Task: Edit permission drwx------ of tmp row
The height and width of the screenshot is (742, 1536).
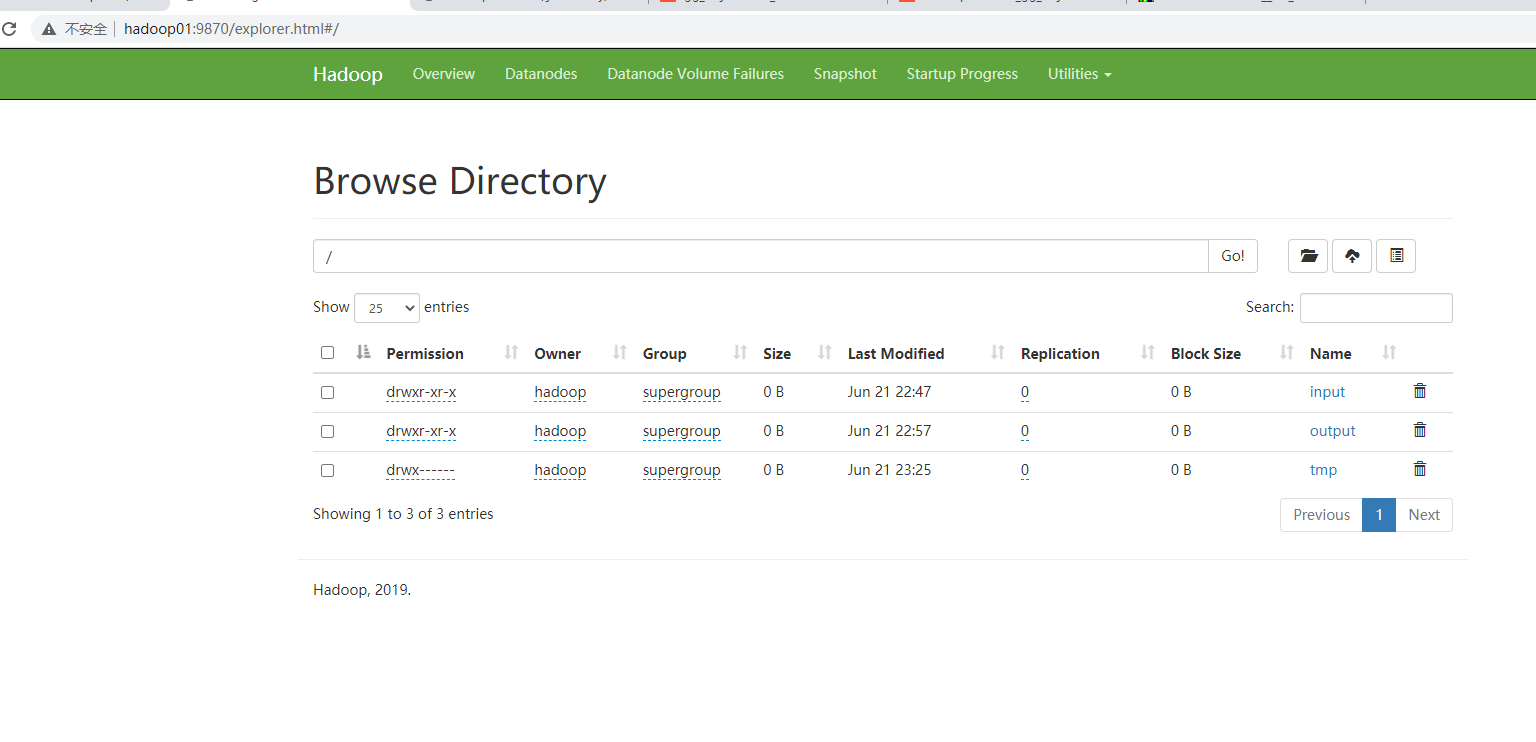Action: pos(420,470)
